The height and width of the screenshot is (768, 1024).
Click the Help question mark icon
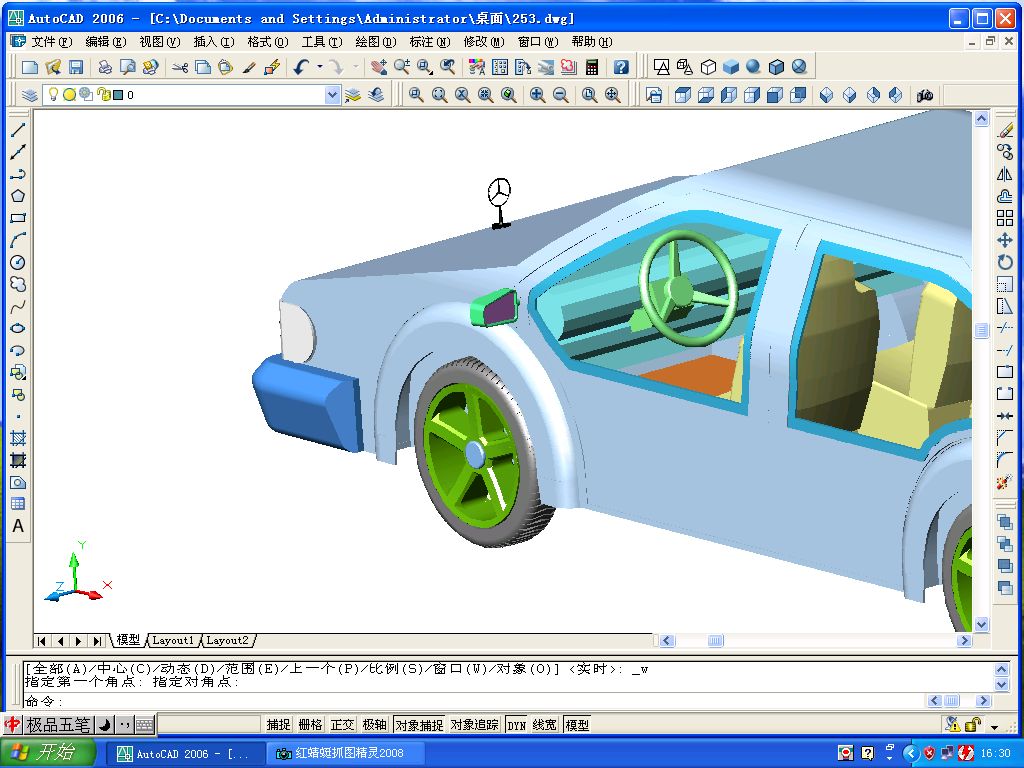pos(620,67)
